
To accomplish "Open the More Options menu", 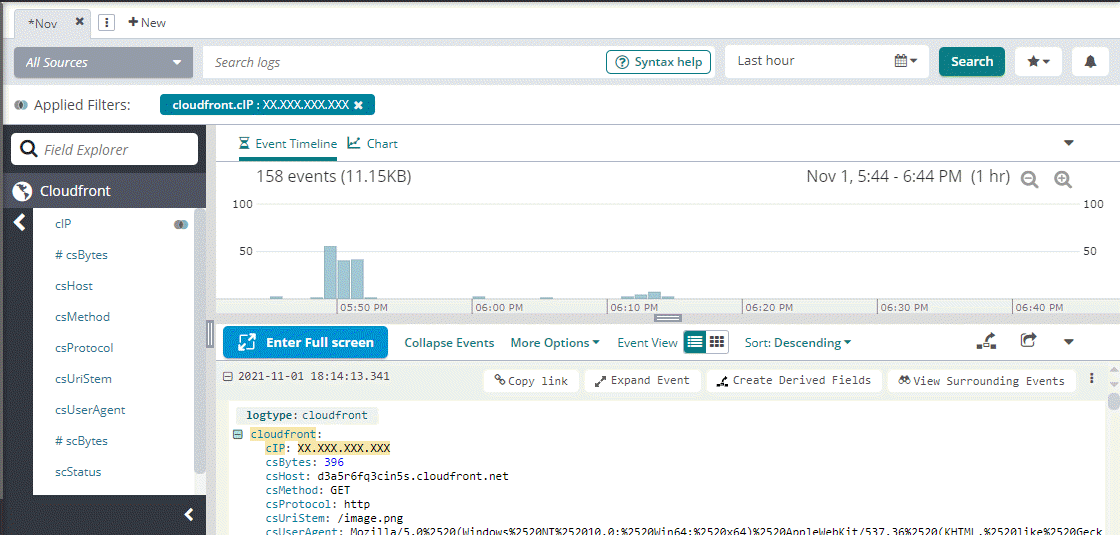I will click(x=554, y=343).
